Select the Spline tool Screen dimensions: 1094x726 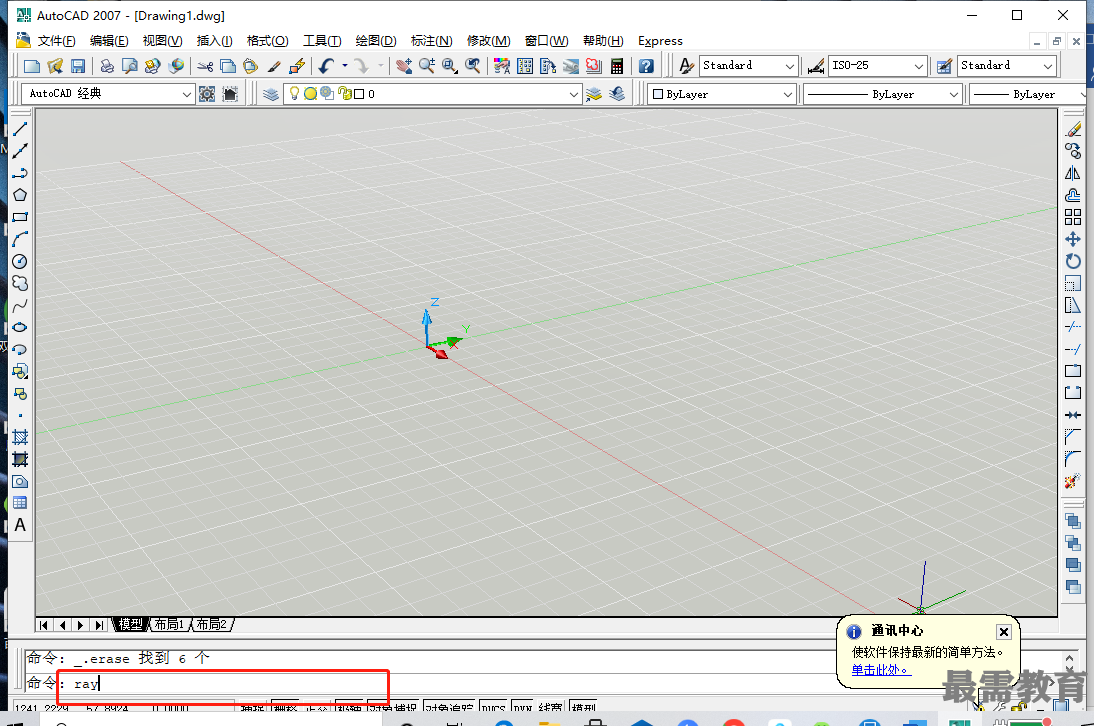(20, 305)
